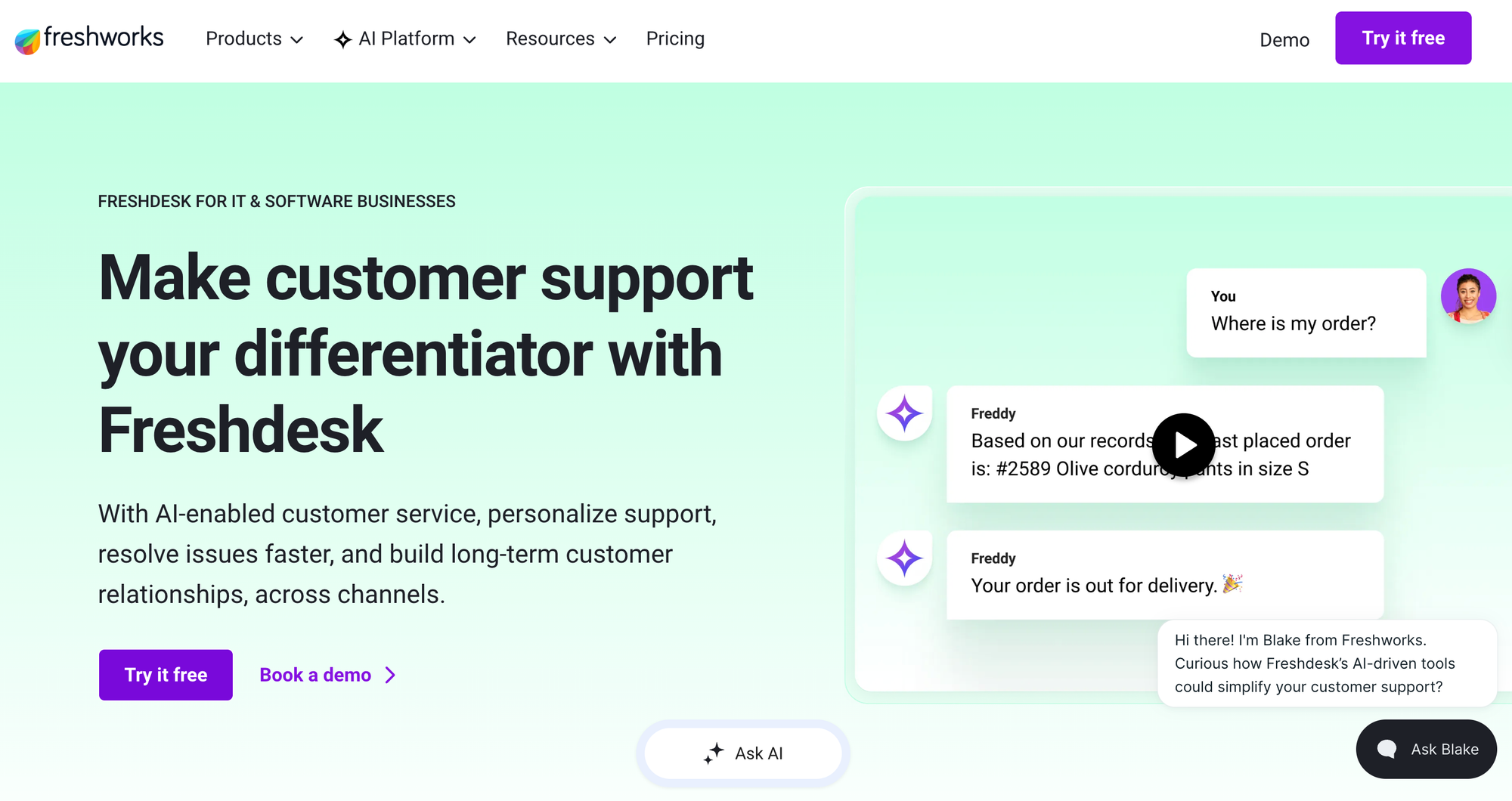Click the customer avatar photo
Screen dimensions: 1512x801
pos(1468,295)
